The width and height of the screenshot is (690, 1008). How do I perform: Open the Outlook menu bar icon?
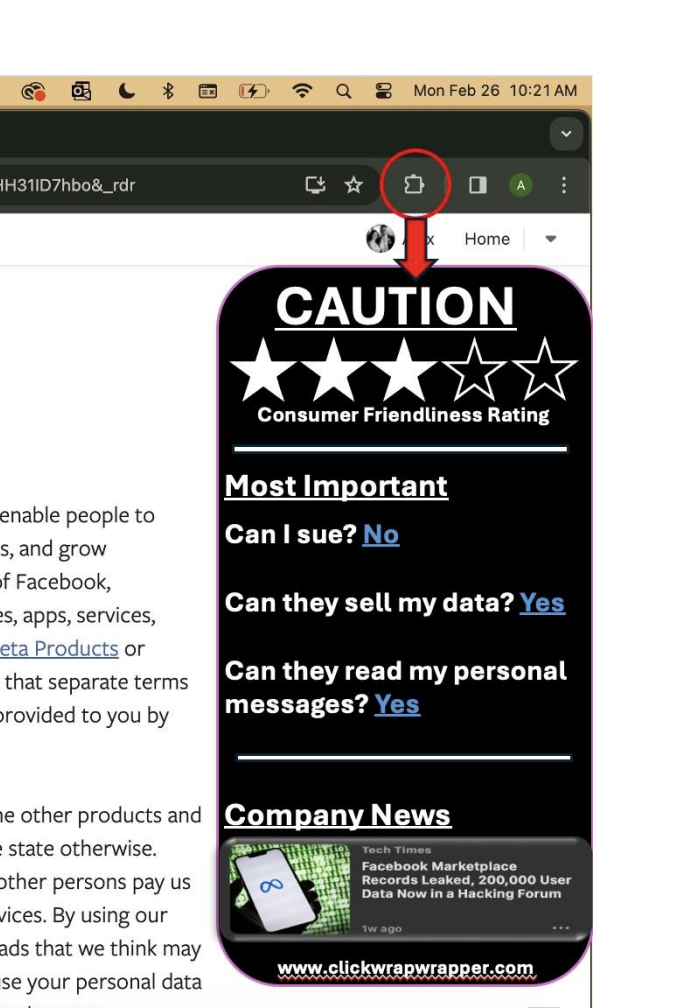click(x=81, y=91)
